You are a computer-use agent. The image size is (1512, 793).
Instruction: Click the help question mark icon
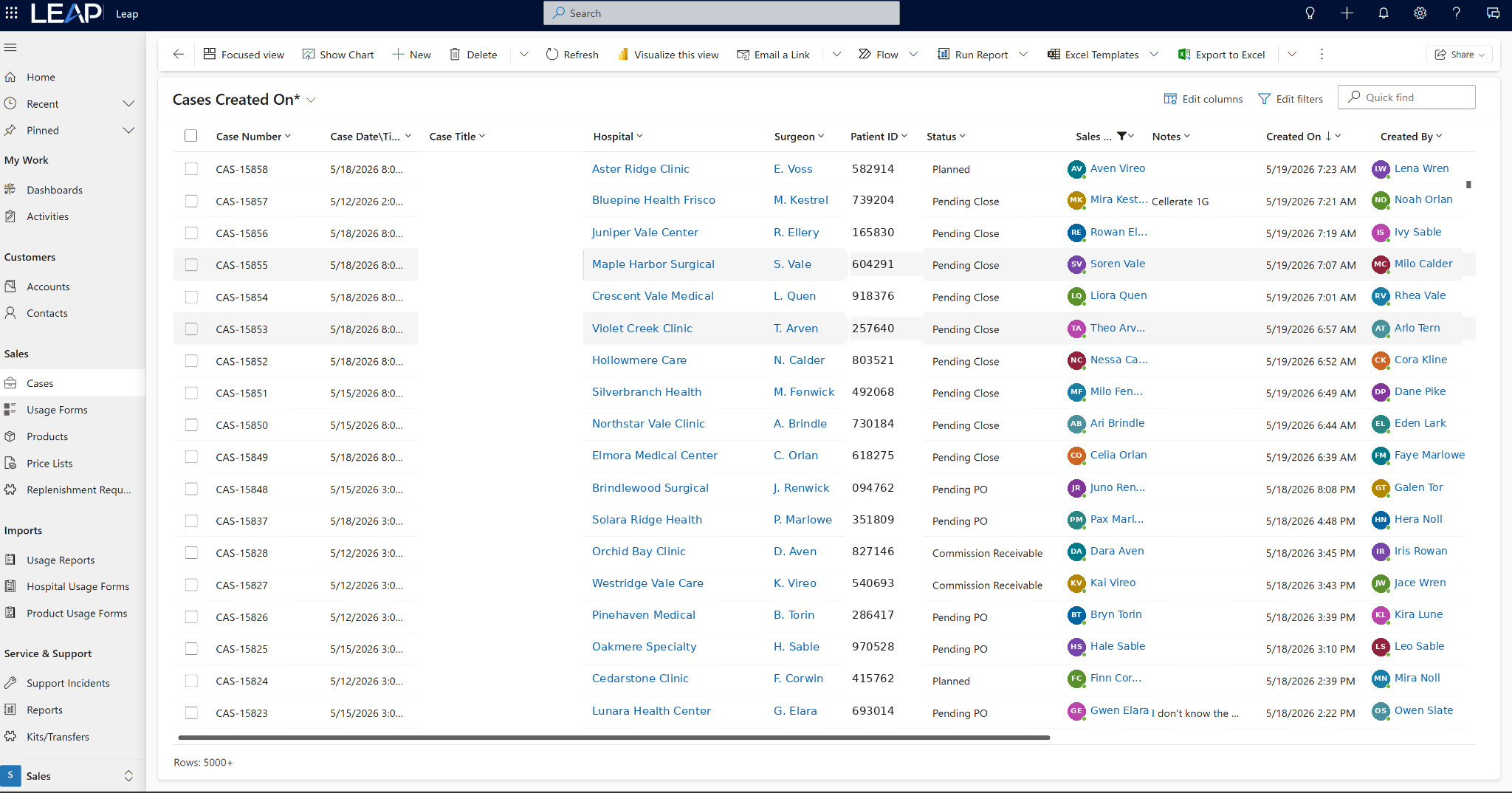coord(1456,13)
